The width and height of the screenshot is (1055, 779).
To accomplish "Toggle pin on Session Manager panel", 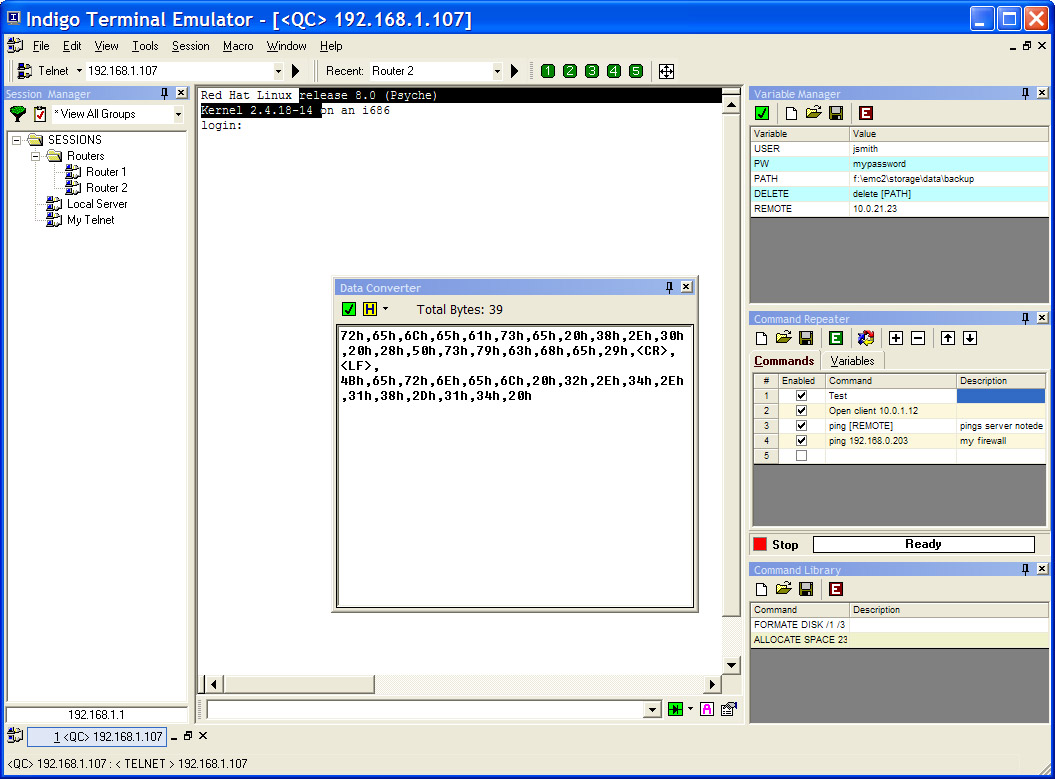I will point(164,93).
